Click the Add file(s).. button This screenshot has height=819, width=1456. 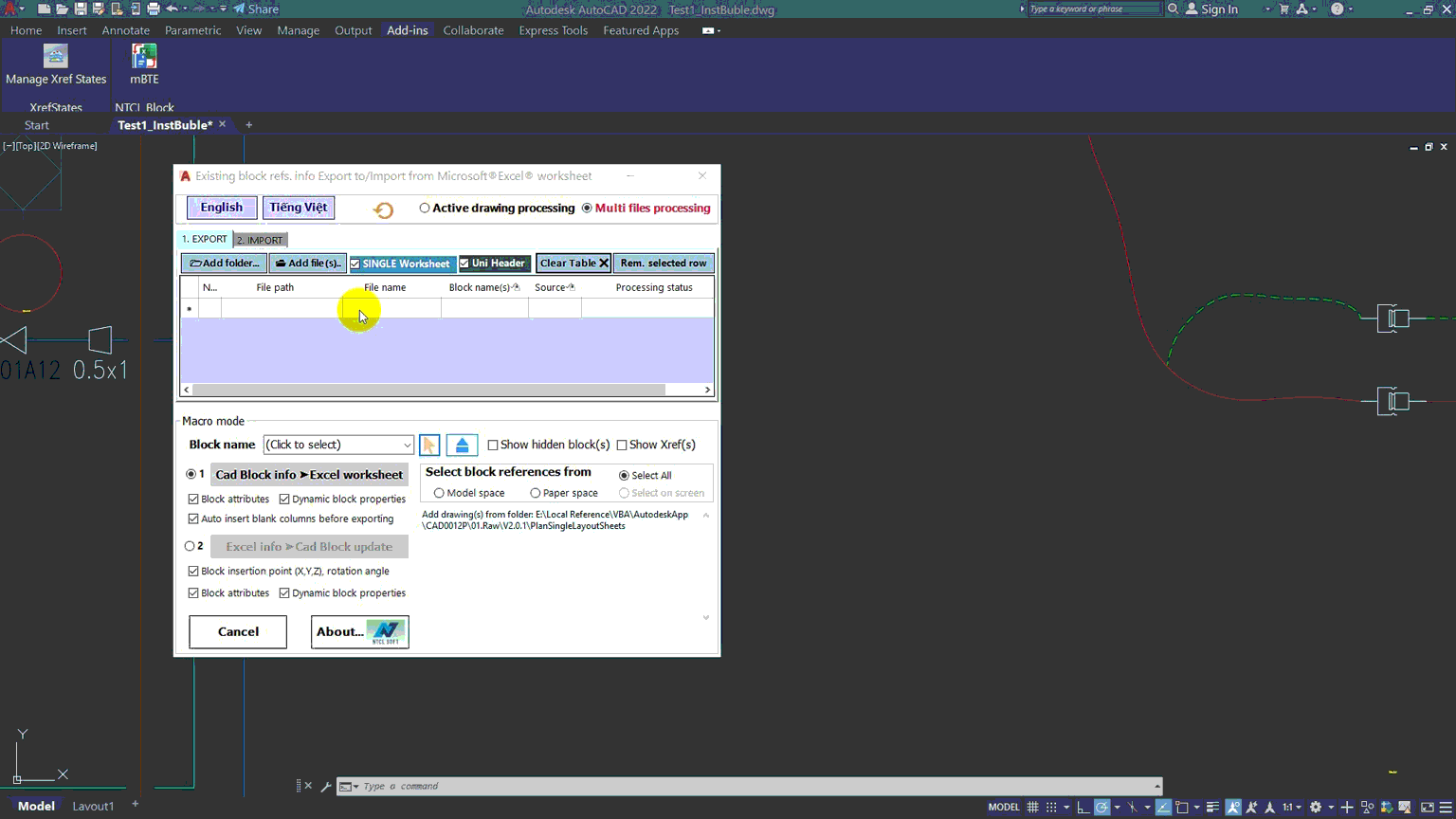308,264
